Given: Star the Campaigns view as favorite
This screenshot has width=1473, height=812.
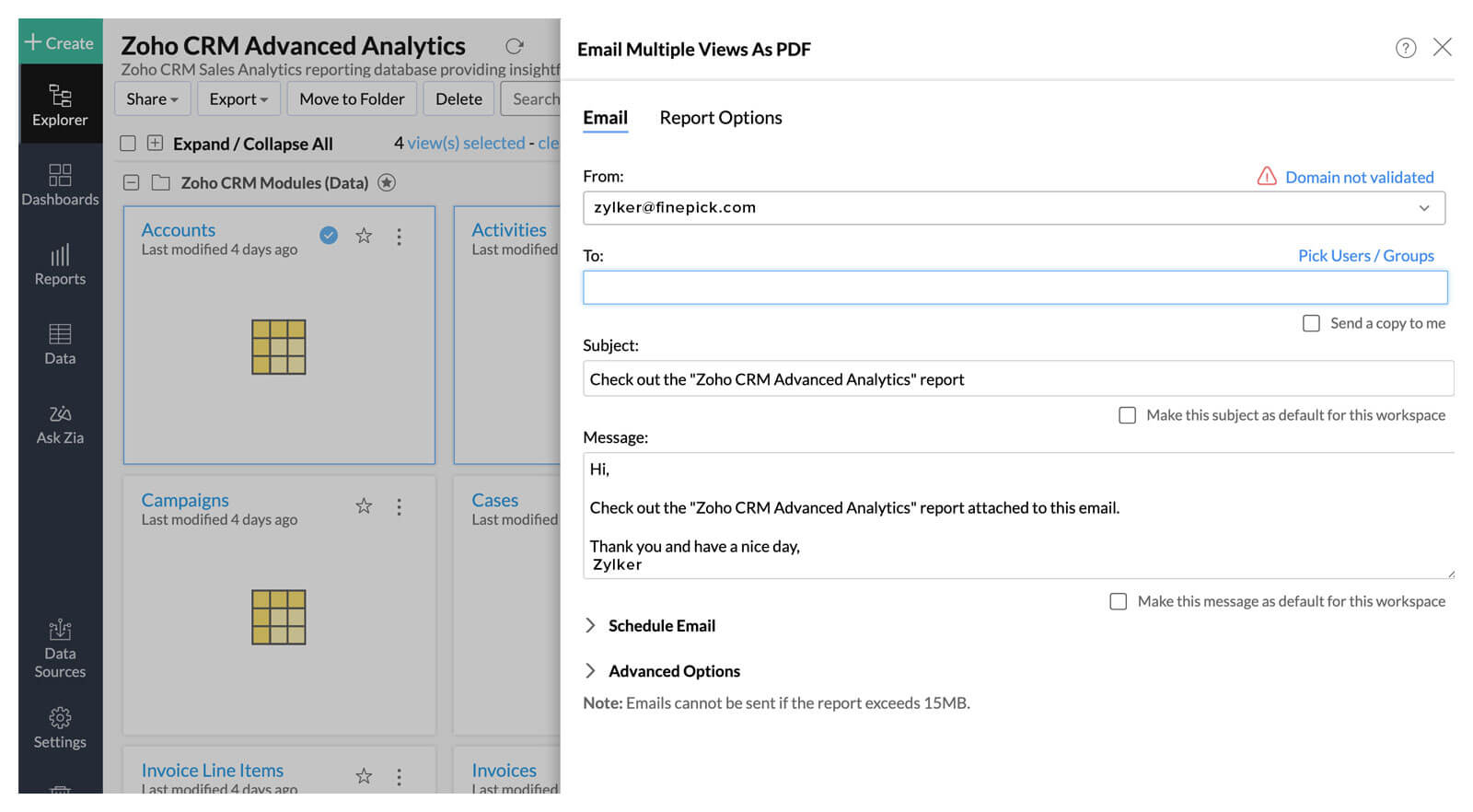Looking at the screenshot, I should click(364, 506).
